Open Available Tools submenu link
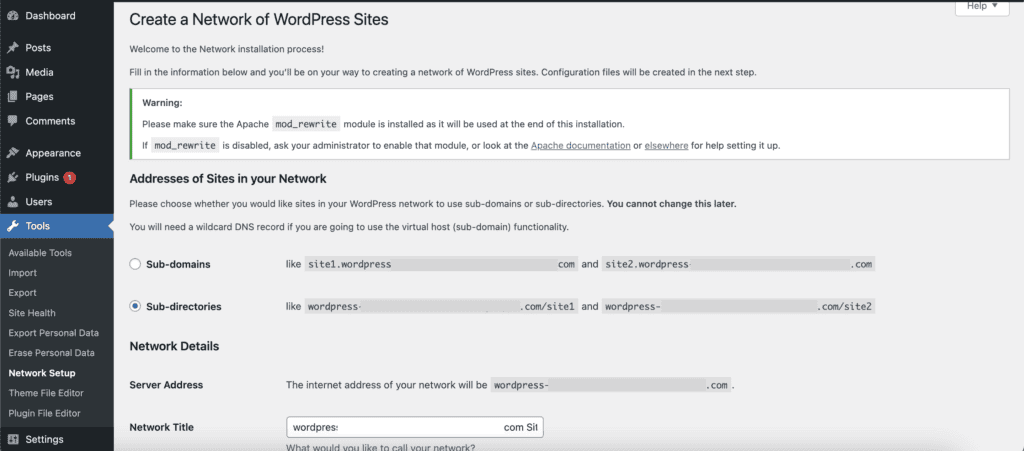Image resolution: width=1024 pixels, height=451 pixels. coord(40,253)
